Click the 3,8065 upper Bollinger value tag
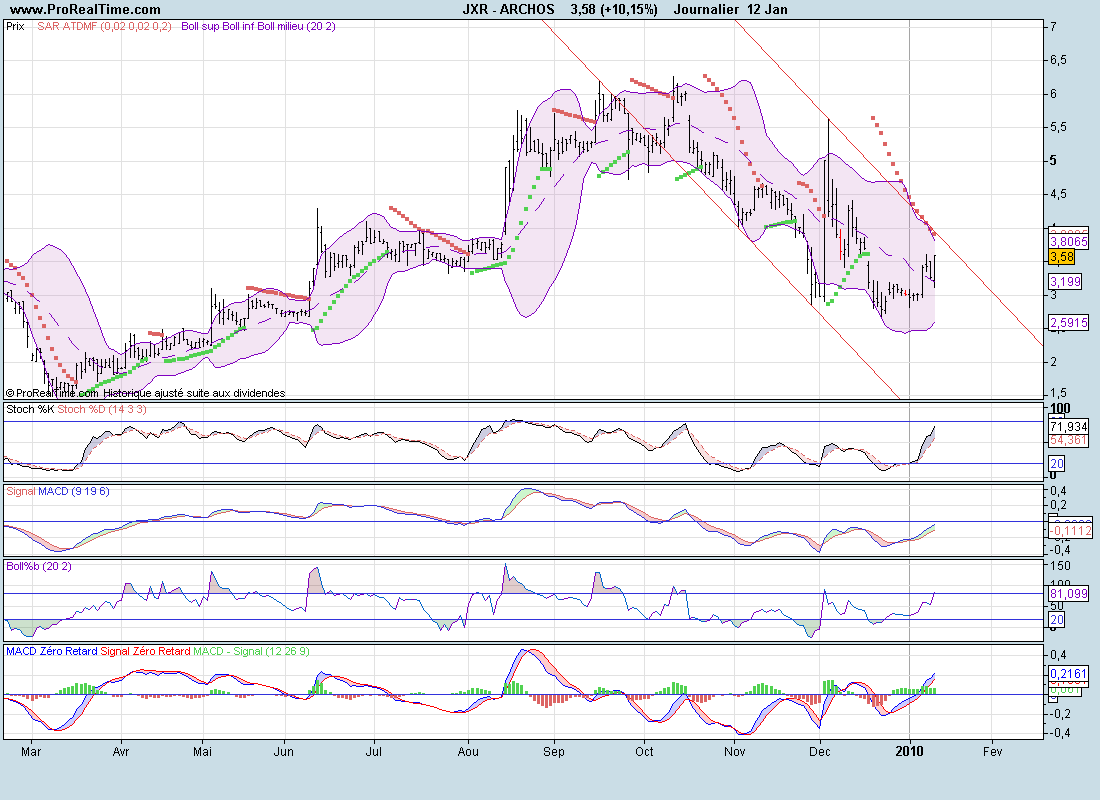1100x800 pixels. [1068, 241]
